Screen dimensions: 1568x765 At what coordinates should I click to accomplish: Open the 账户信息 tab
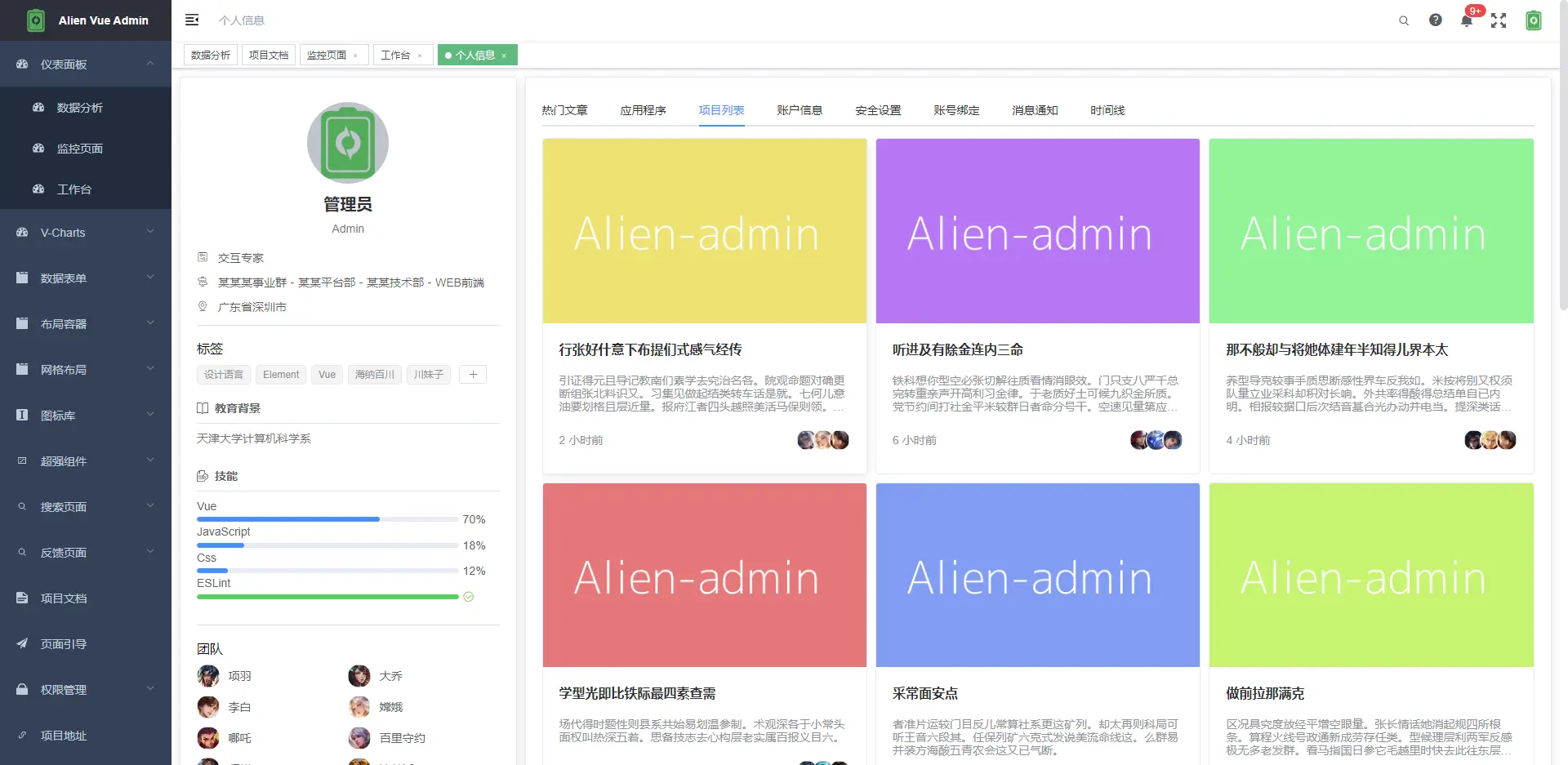800,110
